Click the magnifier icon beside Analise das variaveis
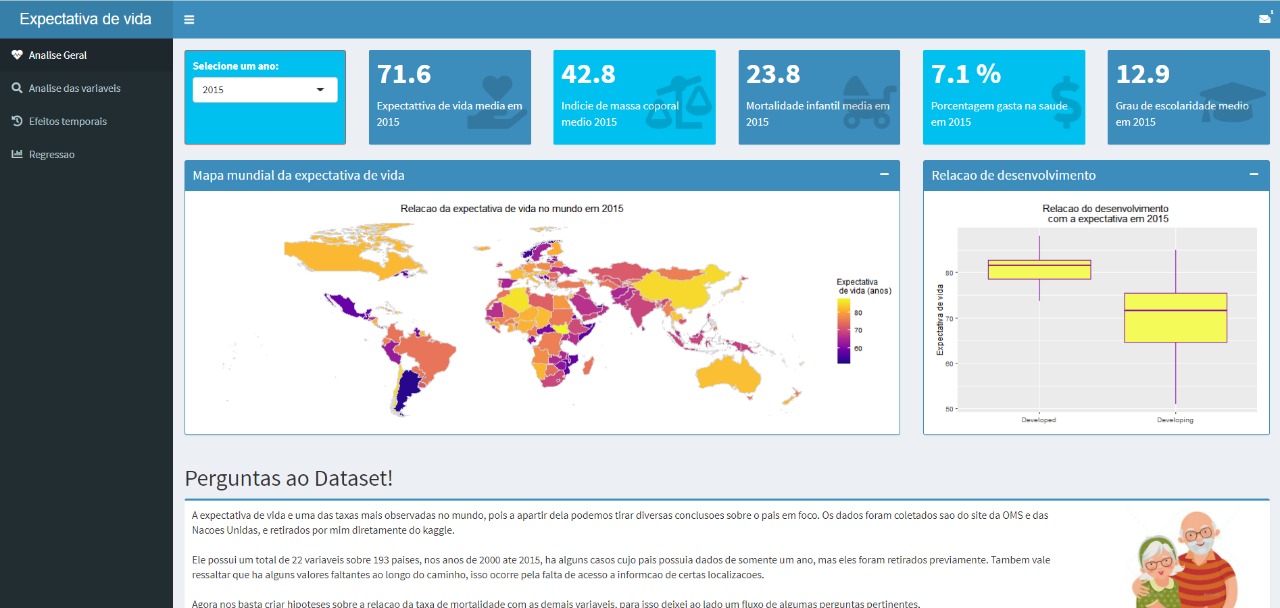The height and width of the screenshot is (608, 1280). [x=17, y=88]
